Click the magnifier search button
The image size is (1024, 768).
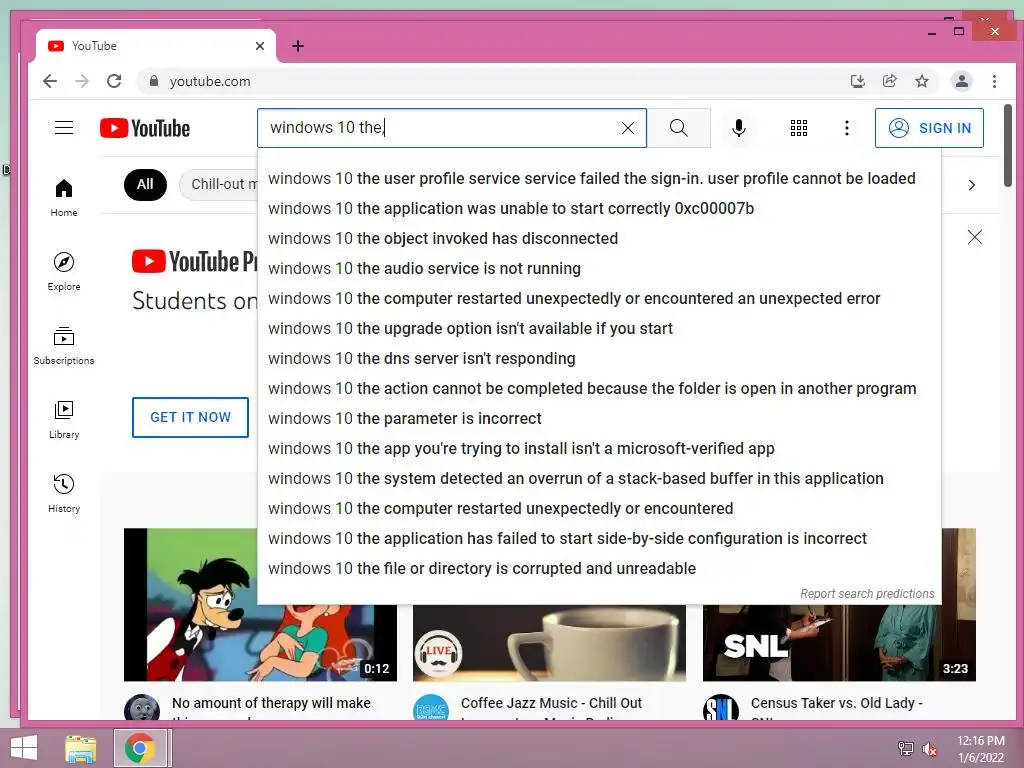(679, 128)
